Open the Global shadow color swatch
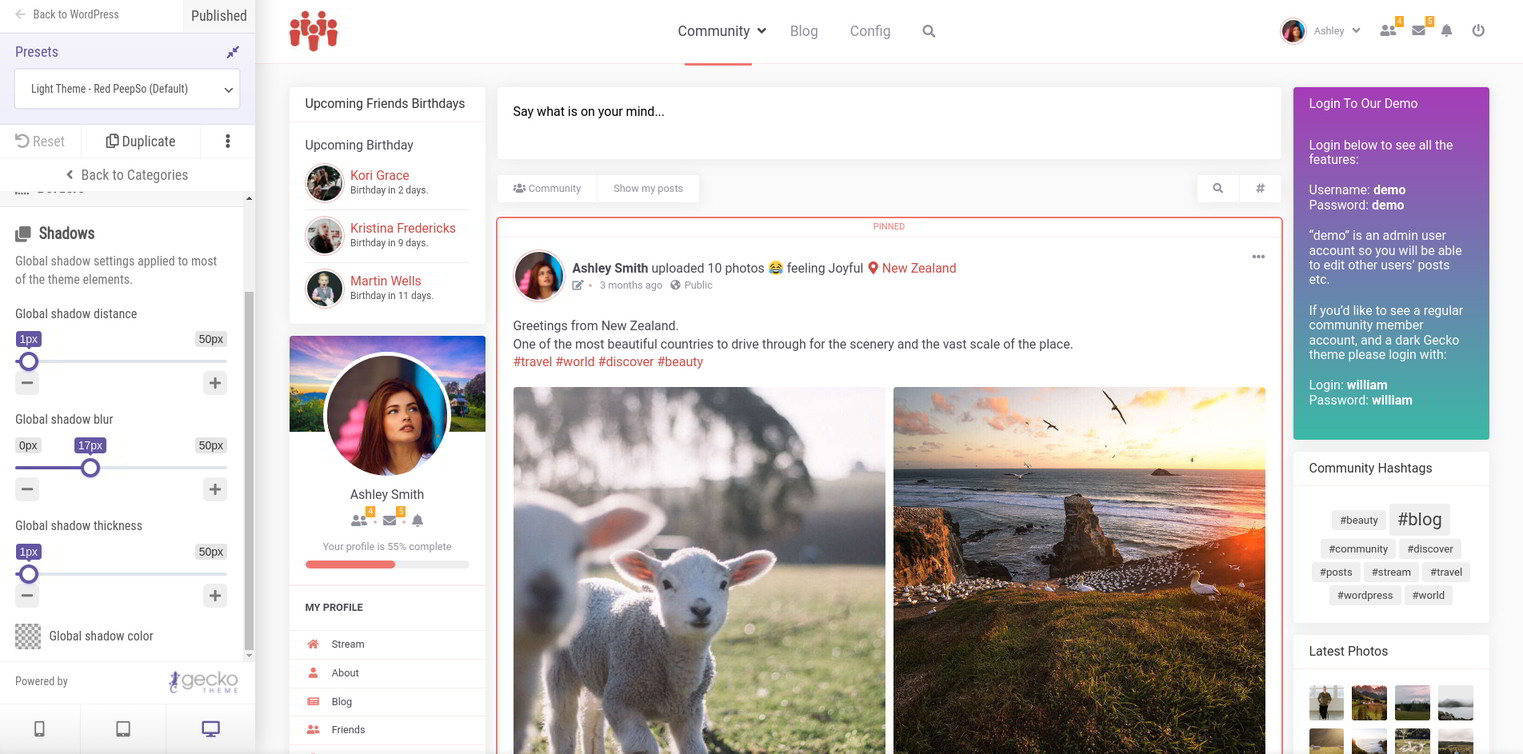Screen dimensions: 1523x754 [x=28, y=636]
